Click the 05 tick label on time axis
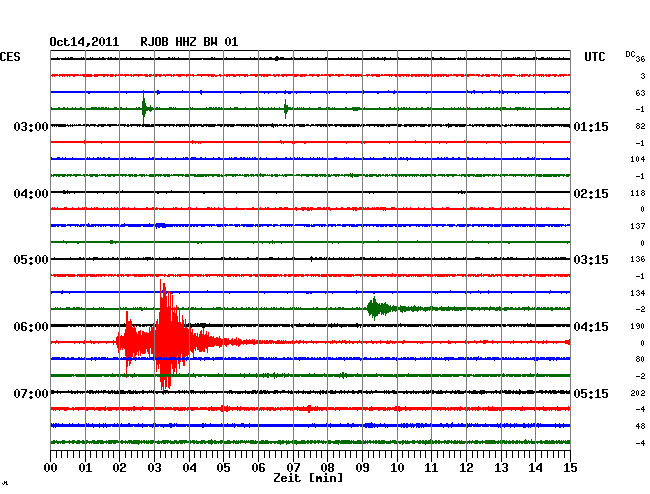The width and height of the screenshot is (650, 494). pyautogui.click(x=223, y=467)
